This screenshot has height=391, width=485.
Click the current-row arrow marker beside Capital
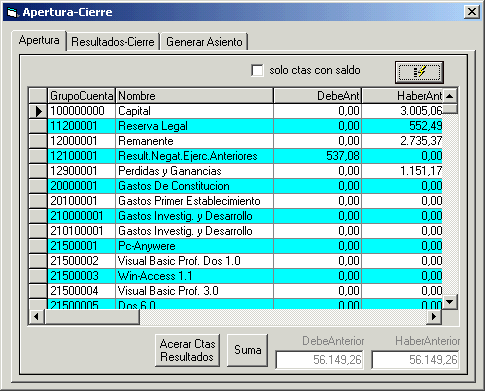click(38, 111)
